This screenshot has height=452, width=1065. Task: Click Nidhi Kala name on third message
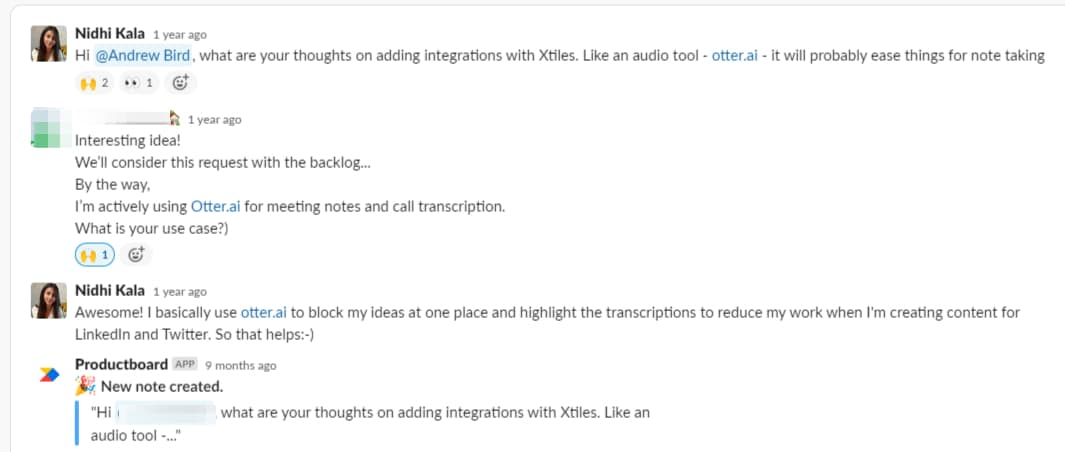(110, 290)
